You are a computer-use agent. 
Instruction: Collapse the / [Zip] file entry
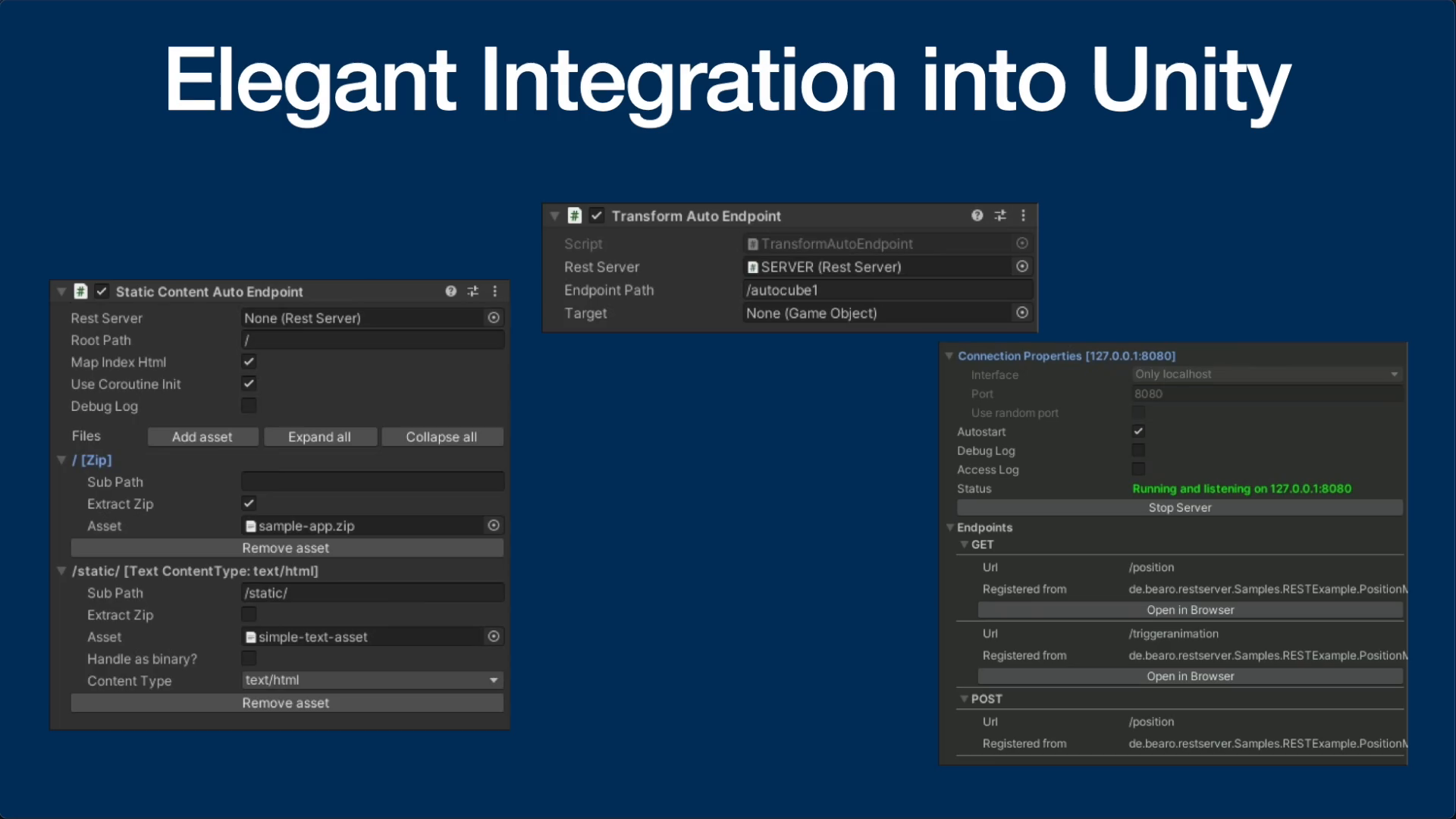61,460
